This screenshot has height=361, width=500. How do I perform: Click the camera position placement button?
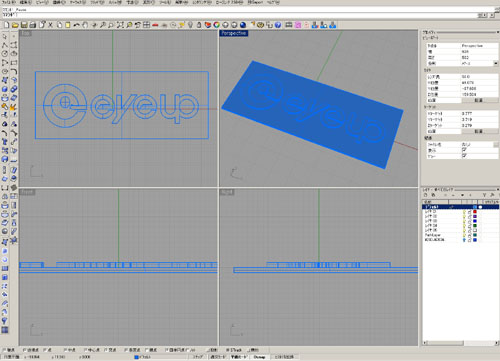pos(479,100)
